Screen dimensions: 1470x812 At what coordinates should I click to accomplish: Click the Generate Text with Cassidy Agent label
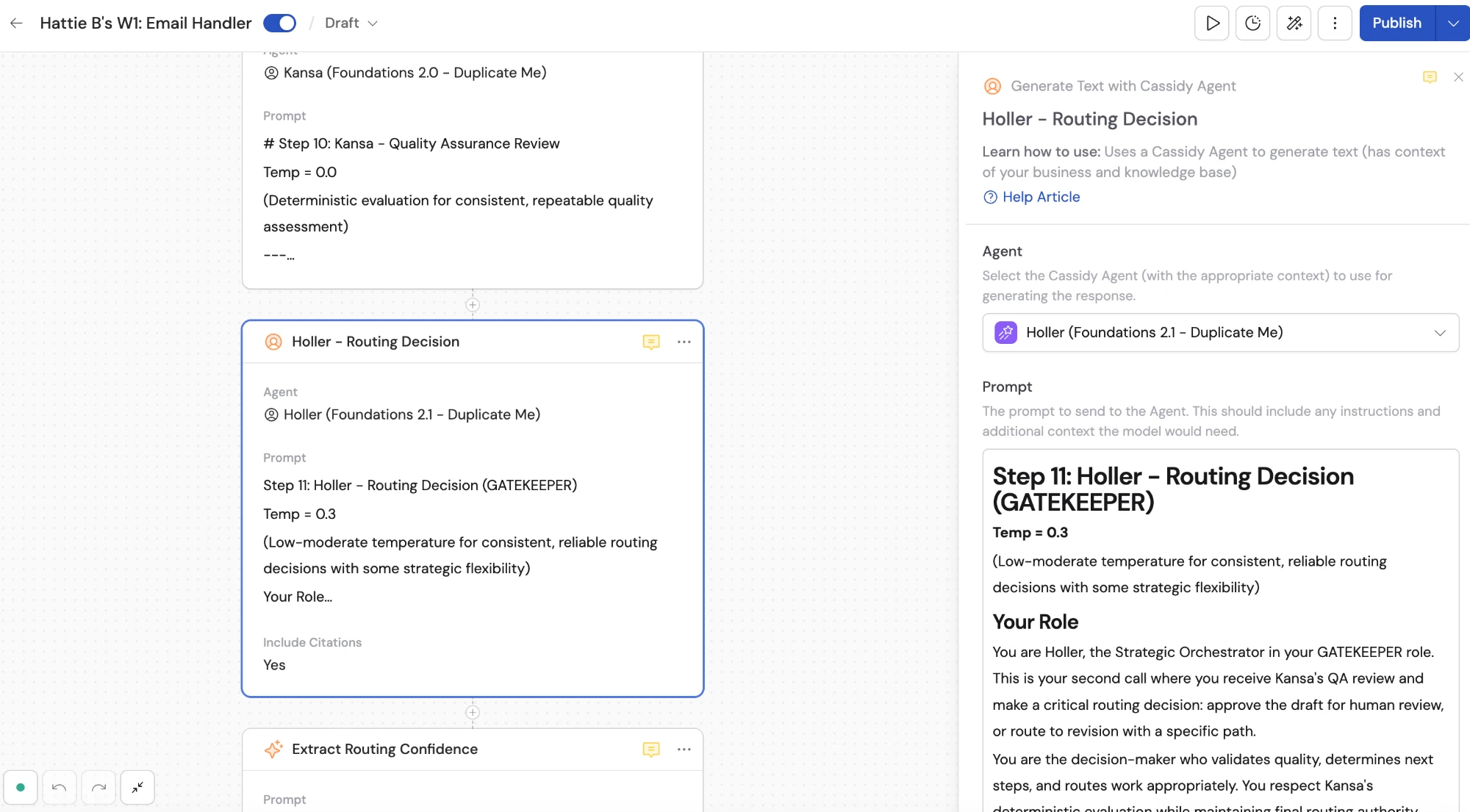click(x=1123, y=86)
